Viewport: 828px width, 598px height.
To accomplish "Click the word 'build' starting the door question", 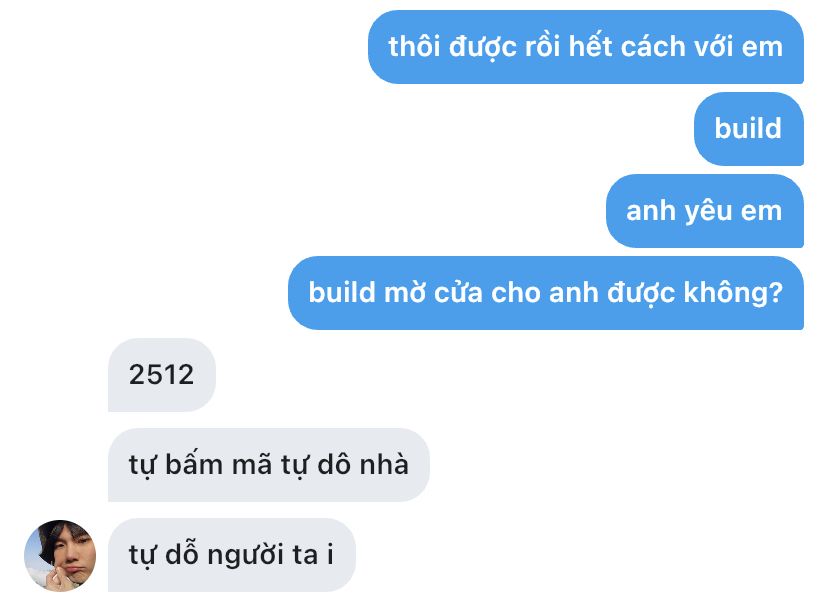I will pos(342,292).
